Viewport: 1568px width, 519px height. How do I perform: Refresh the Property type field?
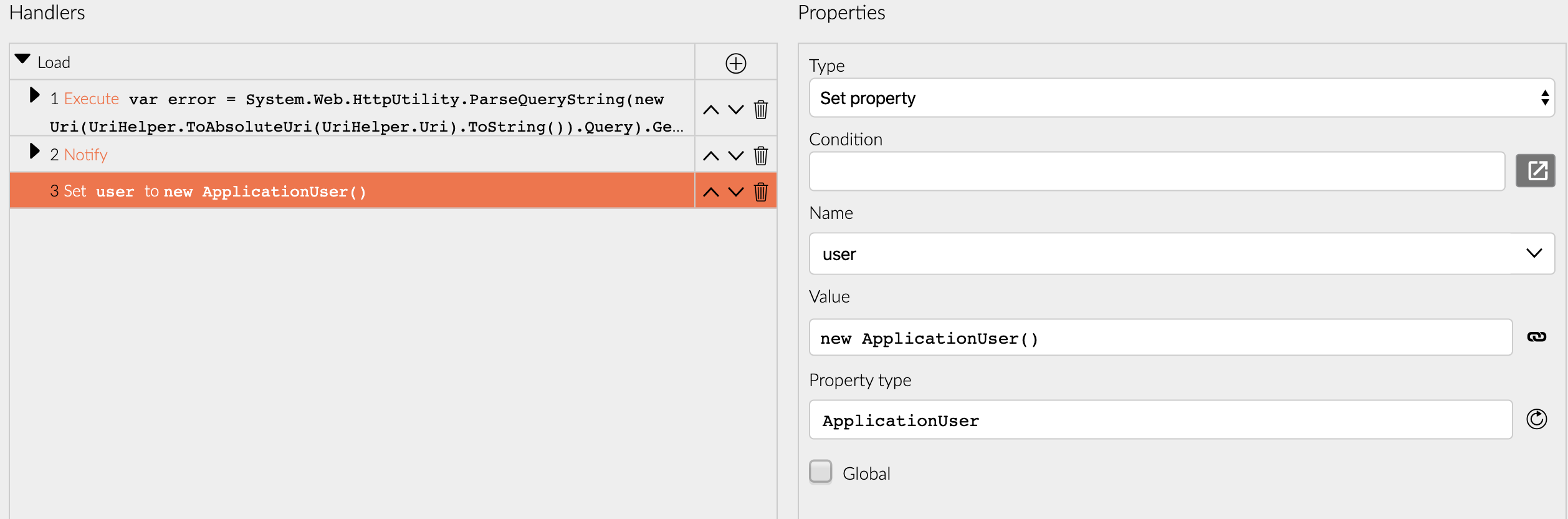coord(1536,419)
